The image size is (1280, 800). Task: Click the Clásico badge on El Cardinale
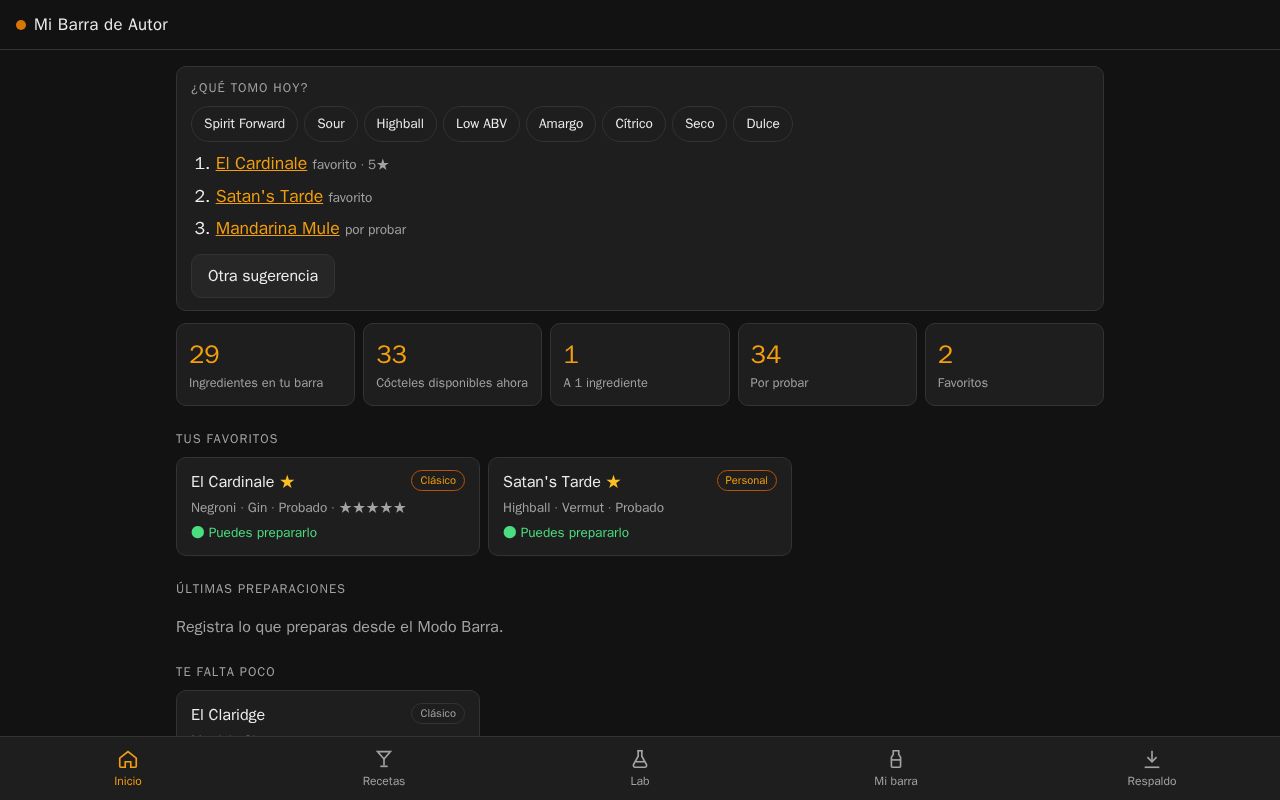[x=438, y=481]
